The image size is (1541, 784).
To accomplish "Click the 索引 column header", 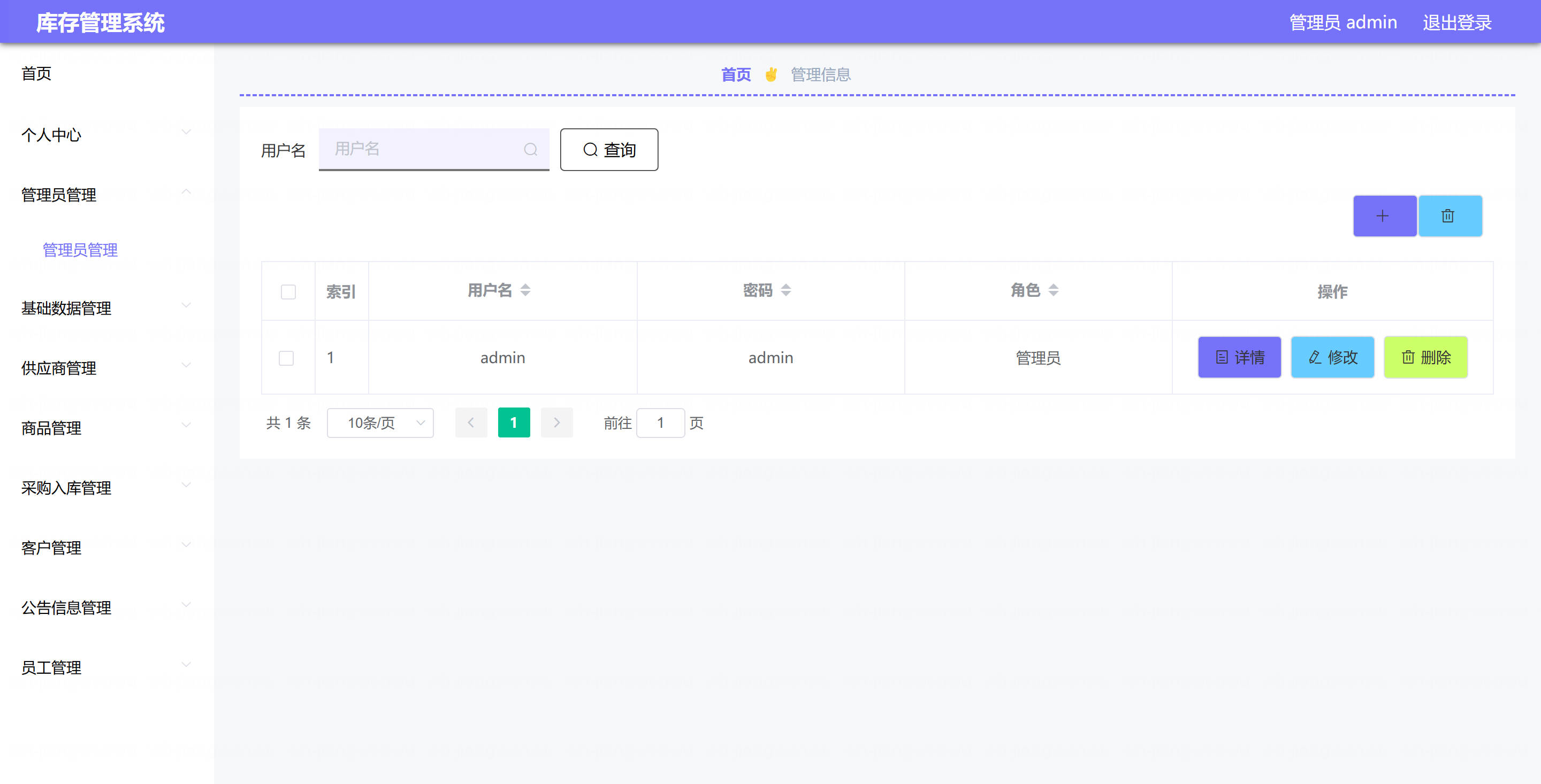I will [x=341, y=292].
